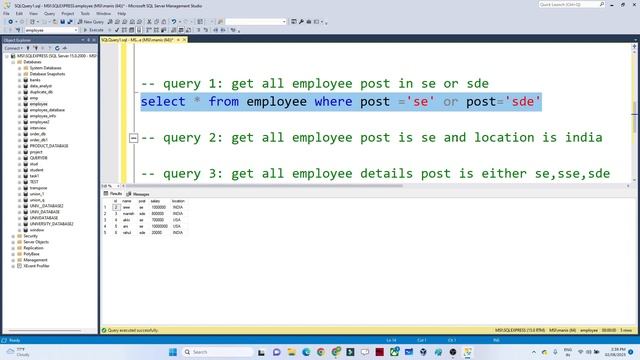
Task: Click the 'manish' name cell in results
Action: (128, 213)
